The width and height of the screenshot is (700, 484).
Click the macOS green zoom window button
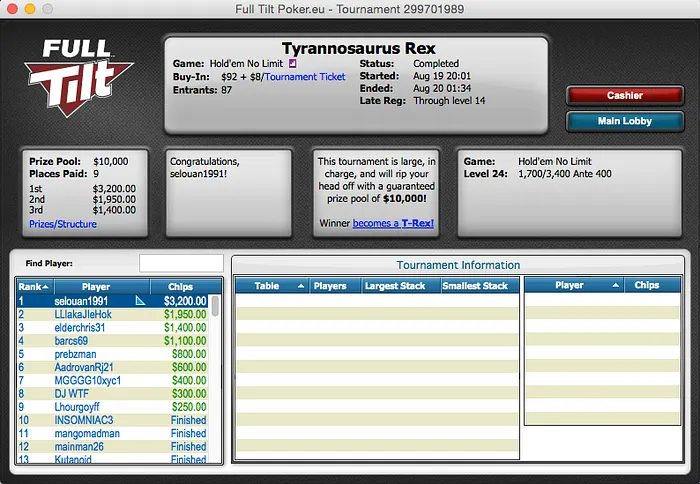pos(49,9)
